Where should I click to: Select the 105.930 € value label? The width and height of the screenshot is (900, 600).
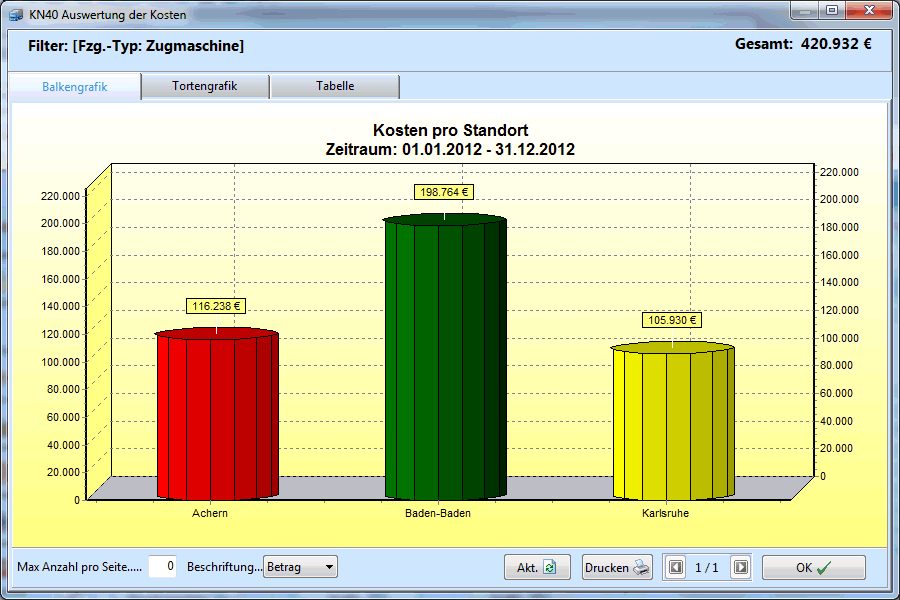click(671, 320)
